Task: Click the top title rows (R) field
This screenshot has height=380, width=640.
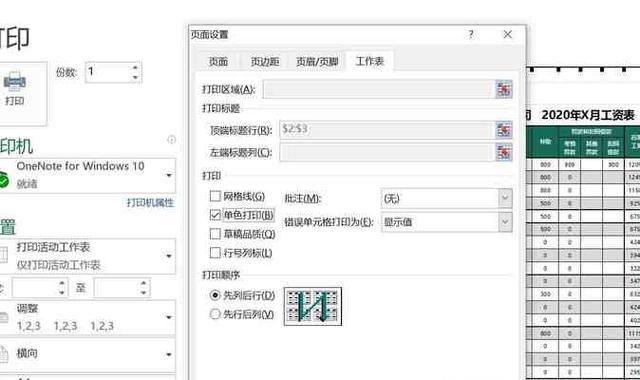Action: tap(387, 130)
